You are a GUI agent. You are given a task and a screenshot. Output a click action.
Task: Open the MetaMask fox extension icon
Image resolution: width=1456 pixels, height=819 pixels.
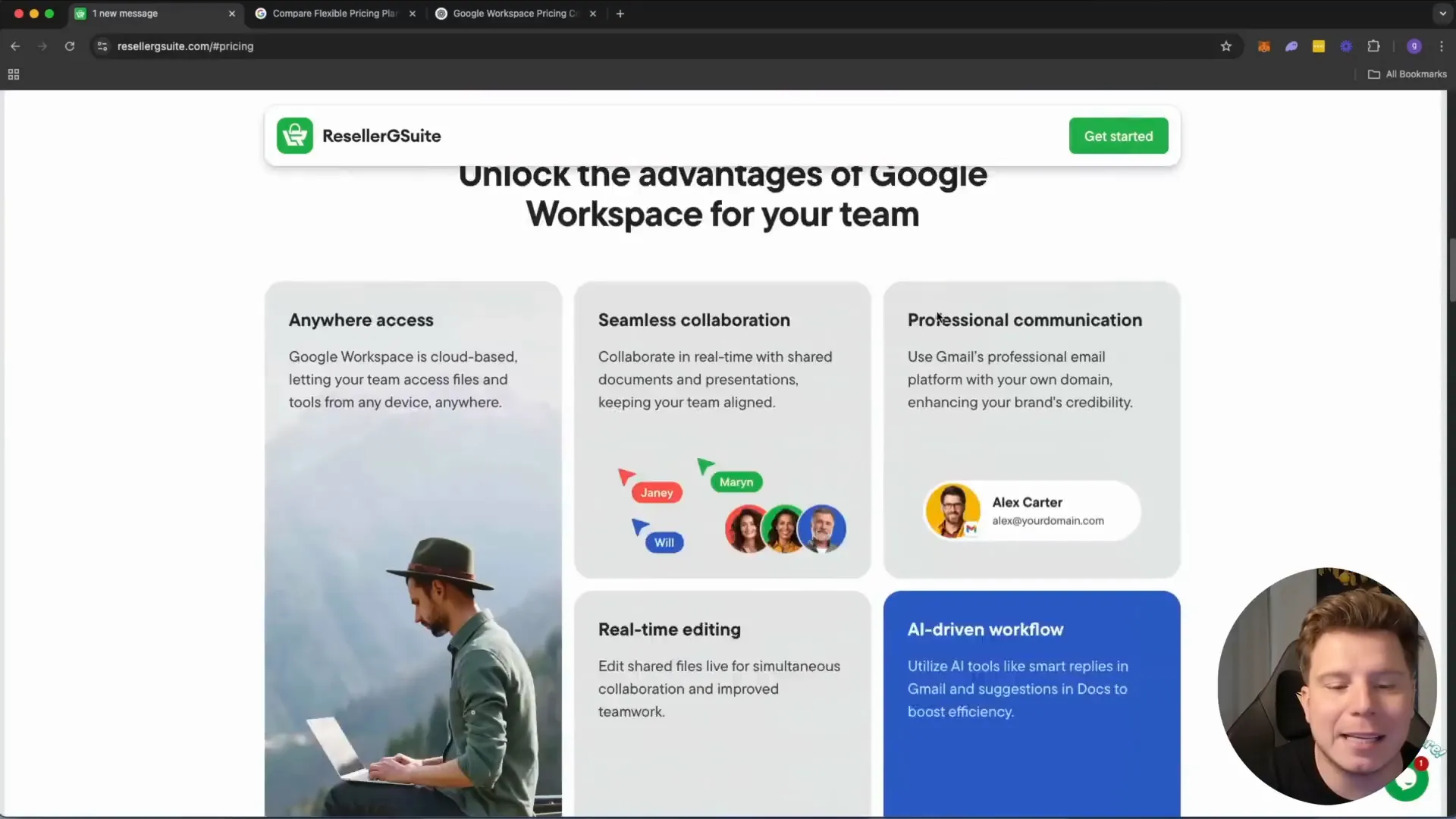(1264, 46)
